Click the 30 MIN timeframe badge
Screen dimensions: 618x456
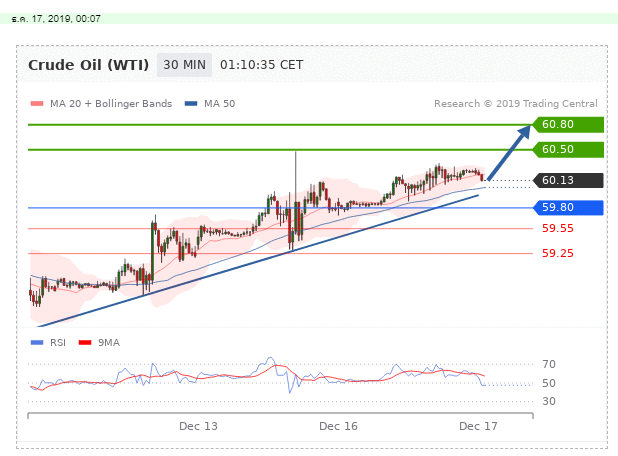tap(184, 65)
